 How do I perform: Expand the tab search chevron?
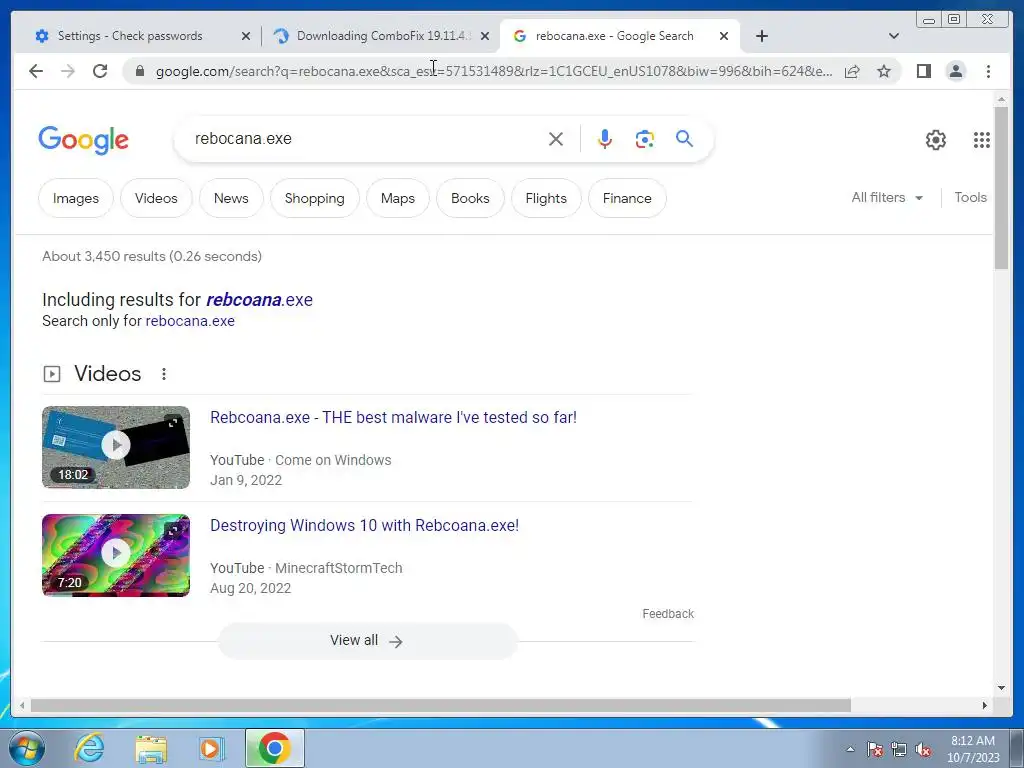click(x=894, y=36)
